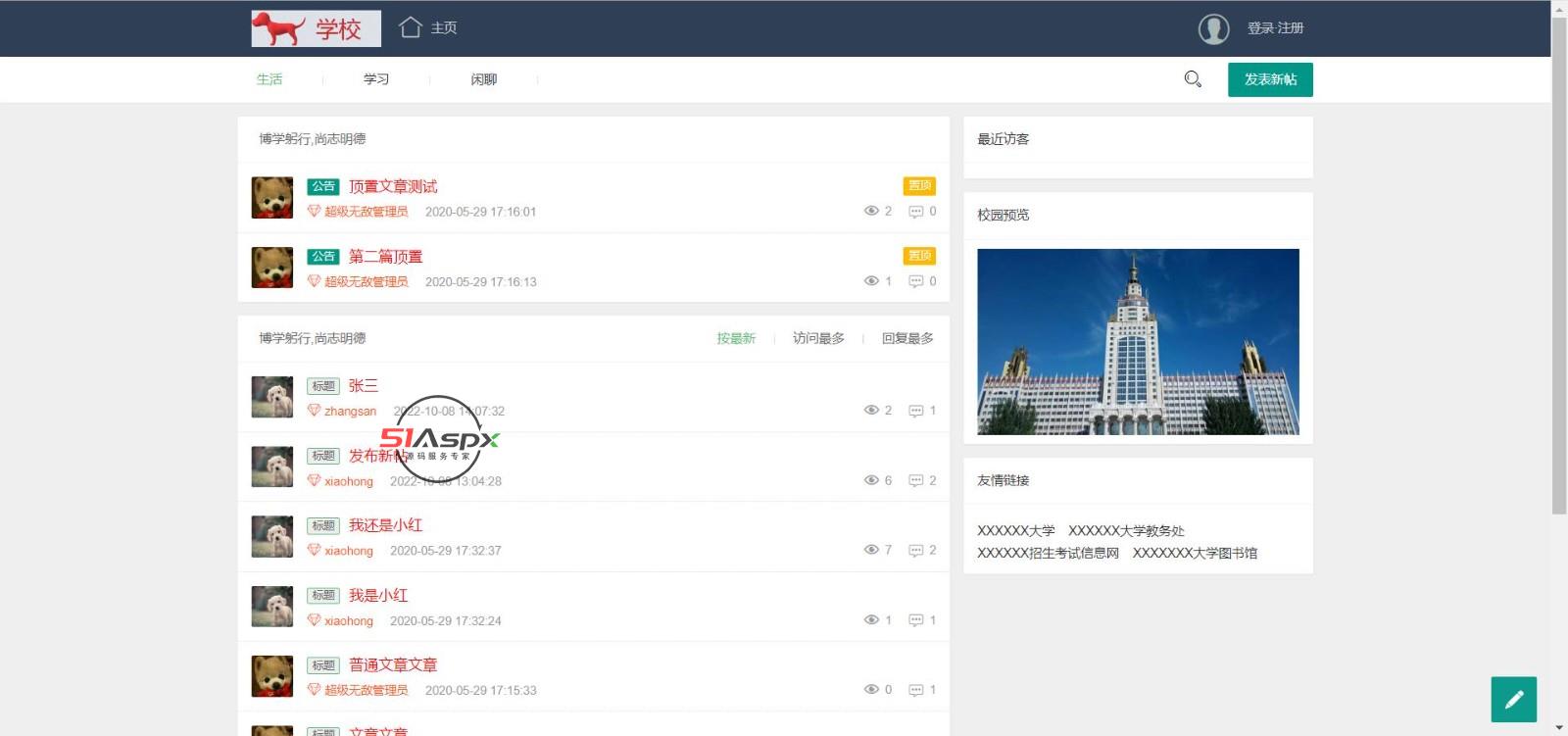1568x736 pixels.
Task: Sort posts by 按最新
Action: (736, 338)
